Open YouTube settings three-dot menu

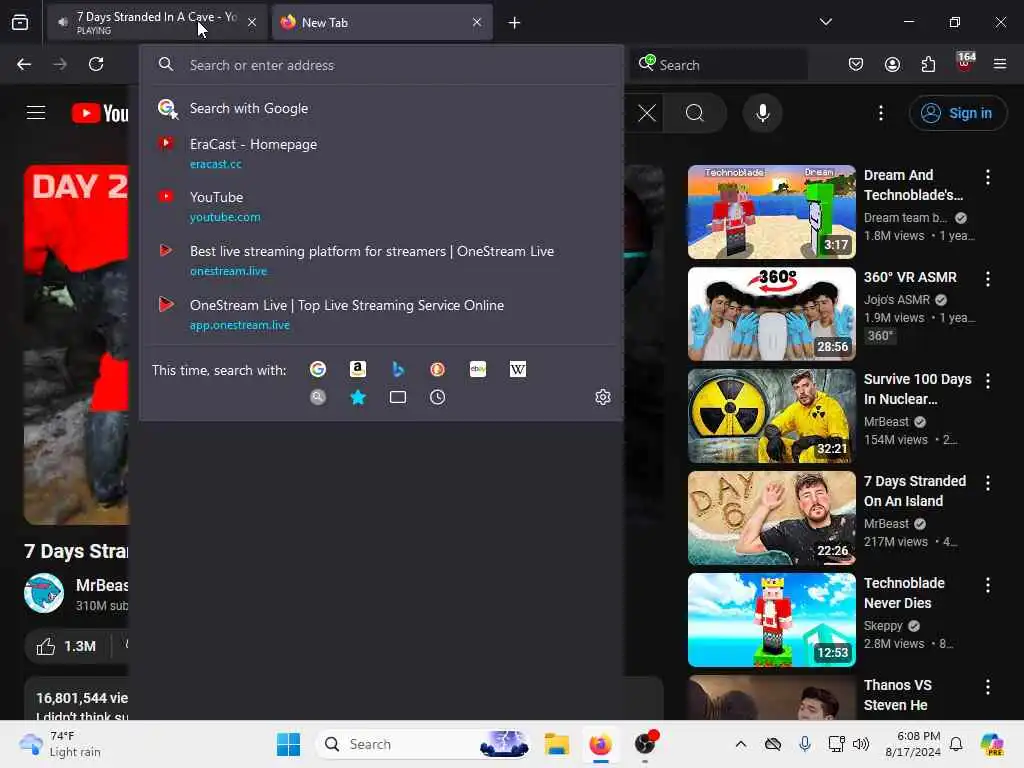(x=880, y=113)
